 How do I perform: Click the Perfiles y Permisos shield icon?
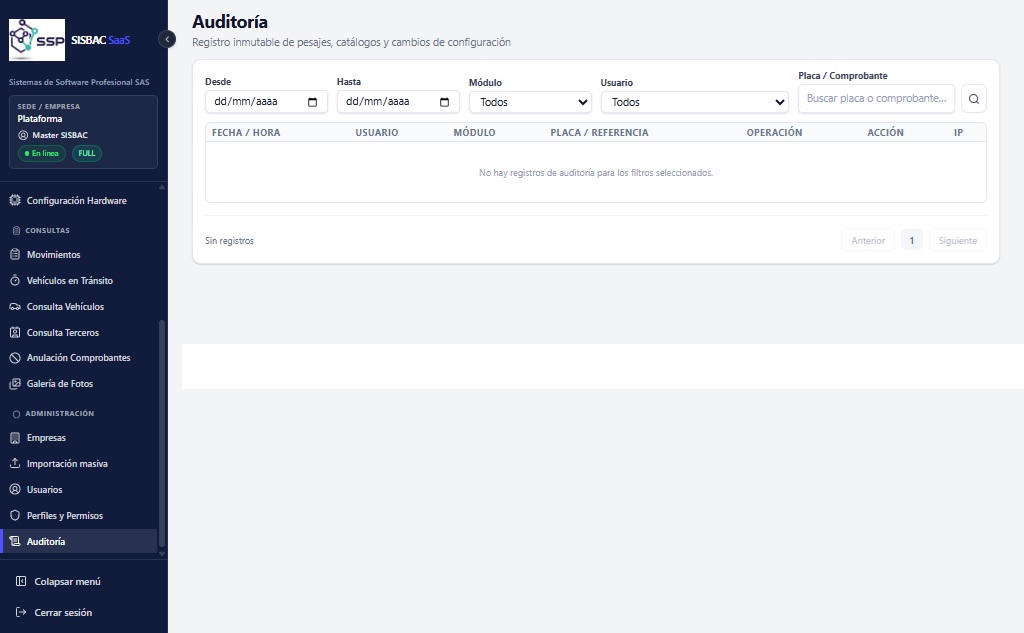(15, 515)
